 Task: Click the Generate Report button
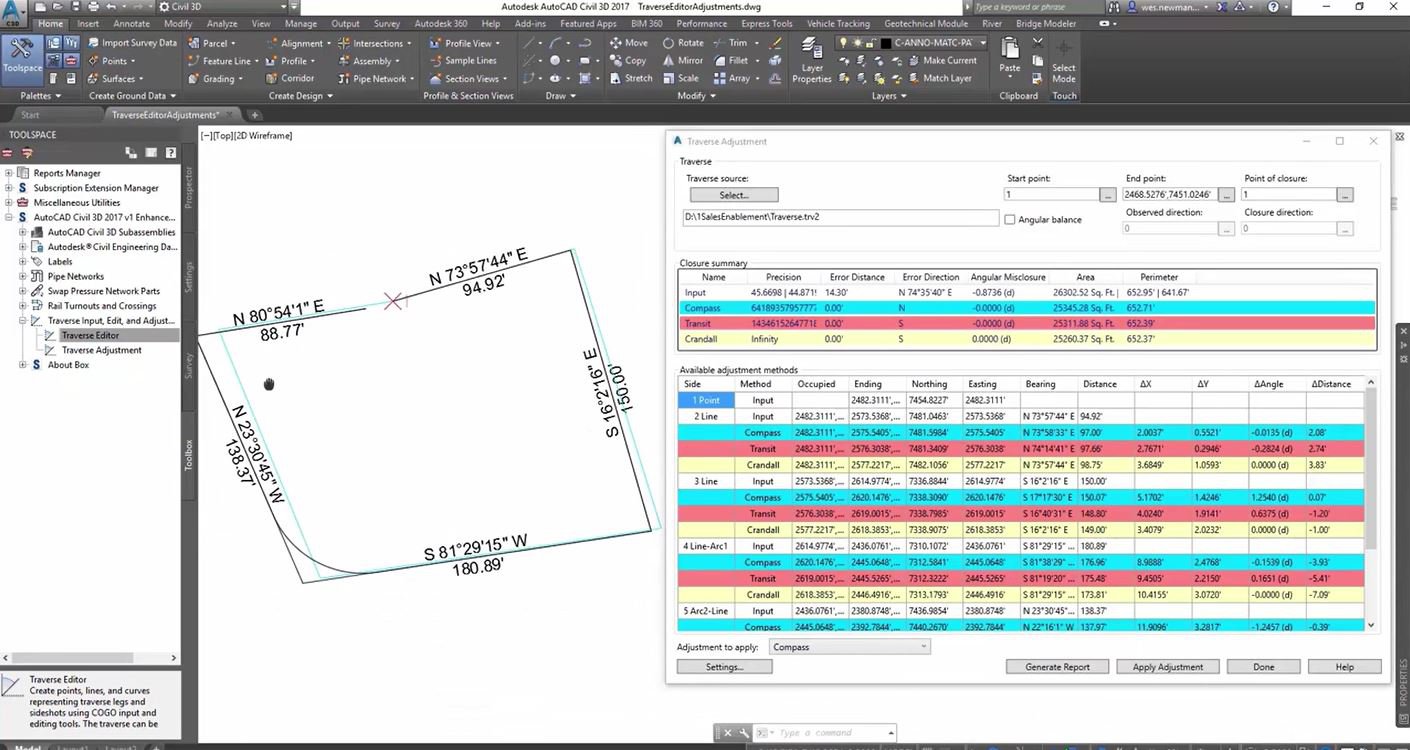coord(1057,667)
